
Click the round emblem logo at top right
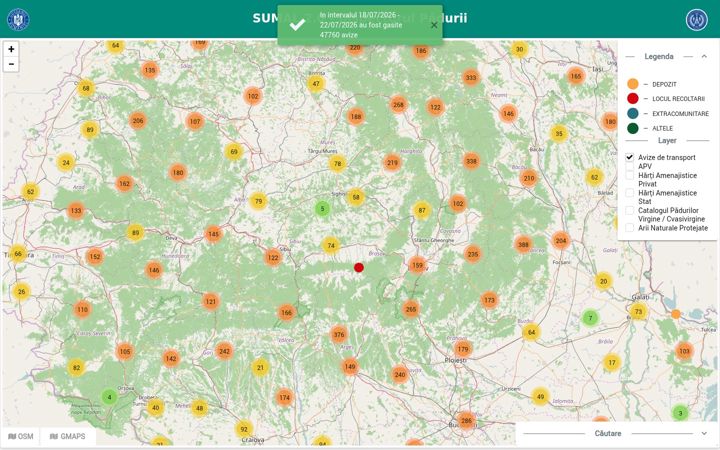697,20
